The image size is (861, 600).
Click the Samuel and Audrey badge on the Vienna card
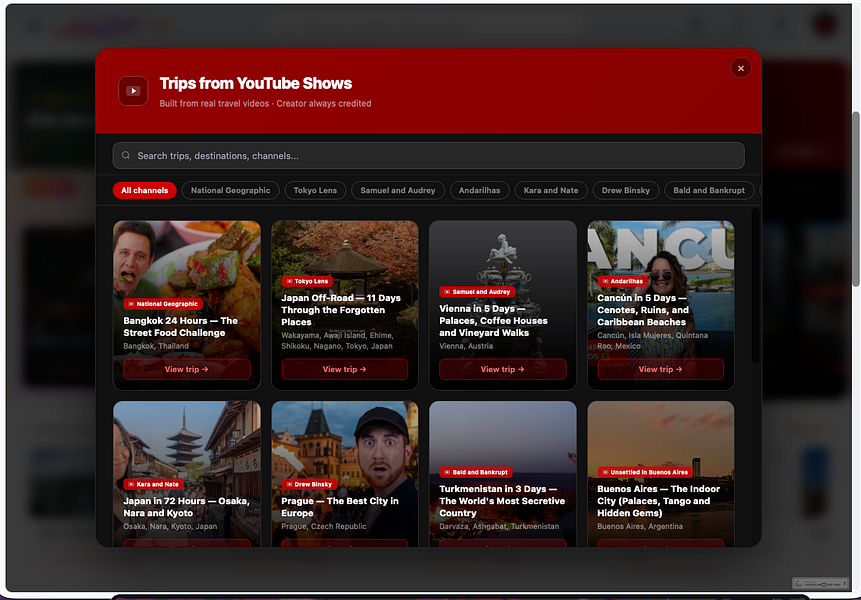pos(477,292)
